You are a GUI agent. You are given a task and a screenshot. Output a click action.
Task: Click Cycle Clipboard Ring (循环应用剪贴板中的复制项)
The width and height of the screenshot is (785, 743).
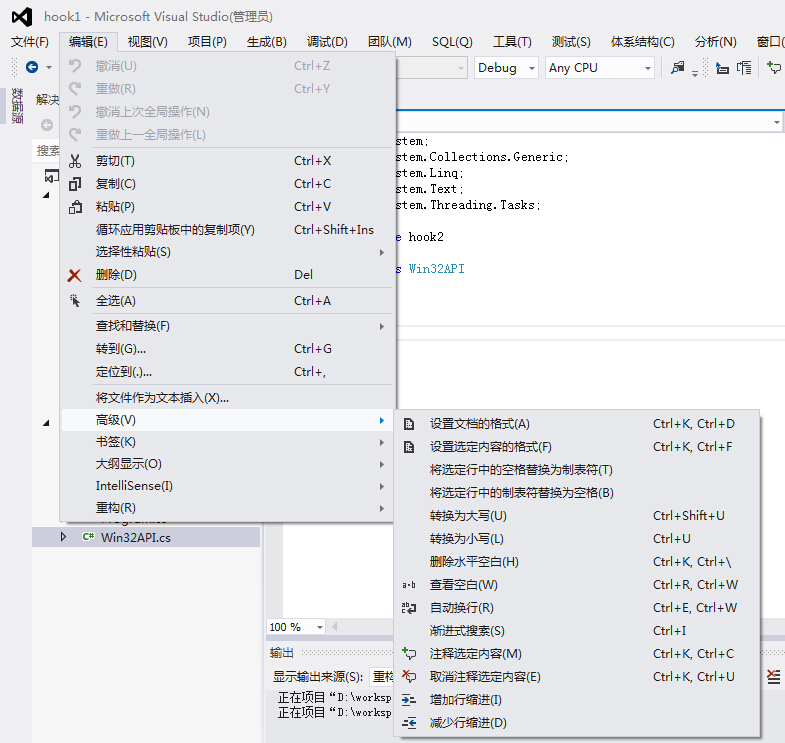point(227,230)
